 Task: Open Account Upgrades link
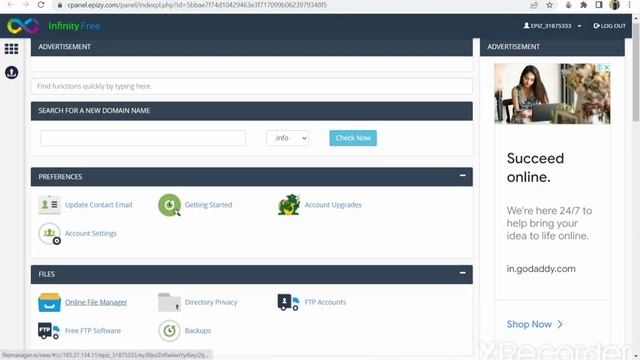click(x=333, y=204)
